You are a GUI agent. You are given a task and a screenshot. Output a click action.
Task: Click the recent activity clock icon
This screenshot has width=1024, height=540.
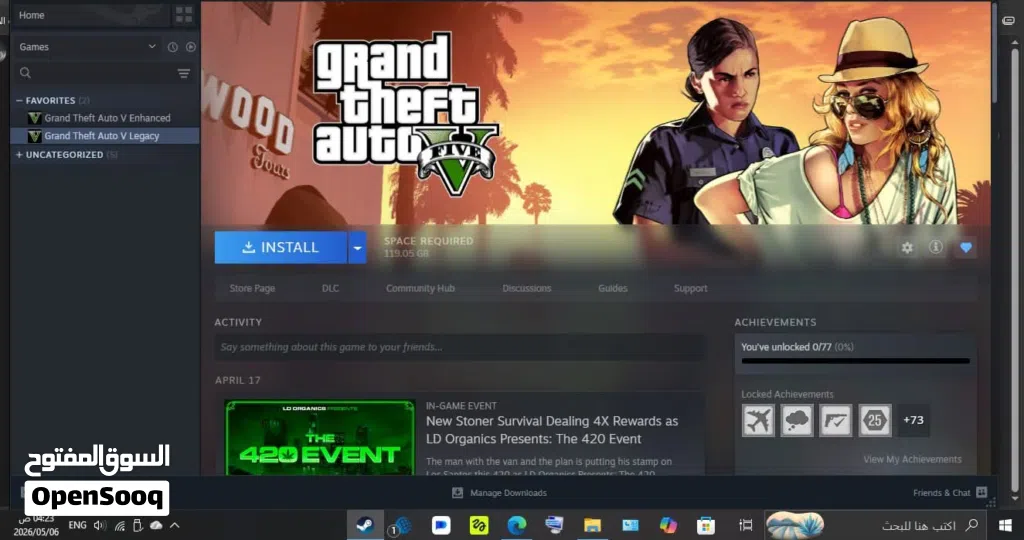click(172, 47)
